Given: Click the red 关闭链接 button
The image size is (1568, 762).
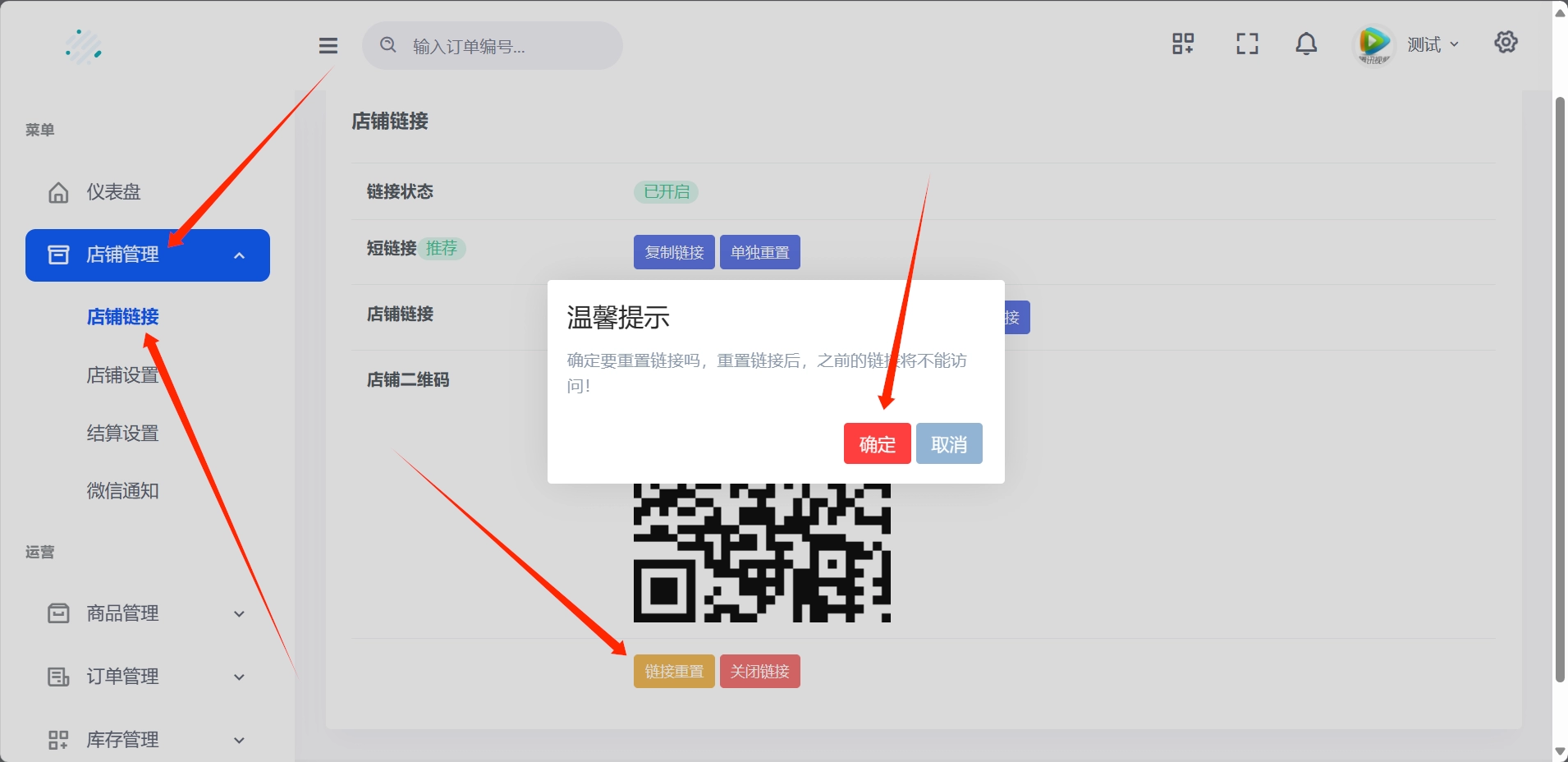Looking at the screenshot, I should click(759, 671).
